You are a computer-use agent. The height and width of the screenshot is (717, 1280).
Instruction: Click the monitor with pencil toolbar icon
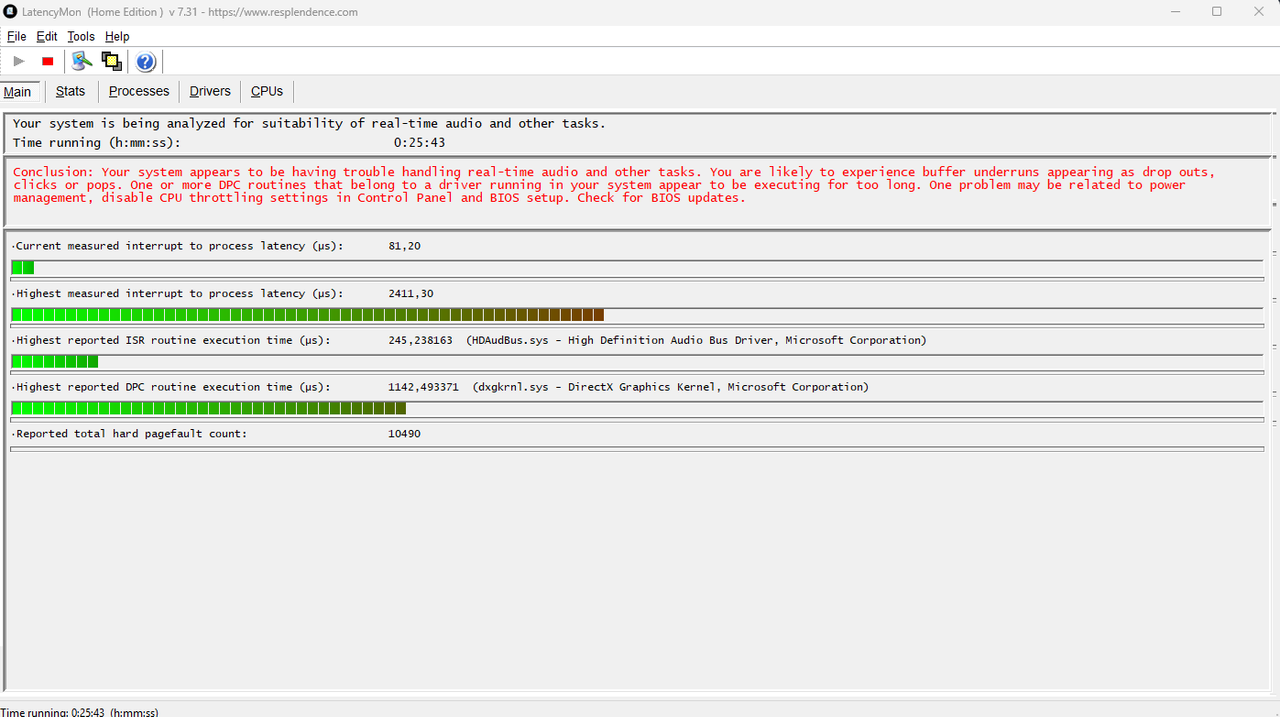pyautogui.click(x=82, y=62)
